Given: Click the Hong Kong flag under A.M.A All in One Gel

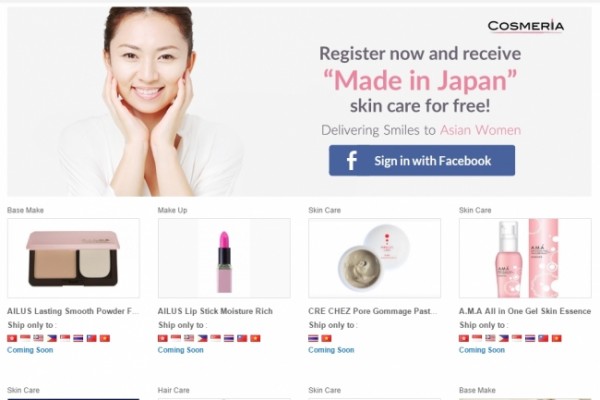Looking at the screenshot, I should 464,338.
